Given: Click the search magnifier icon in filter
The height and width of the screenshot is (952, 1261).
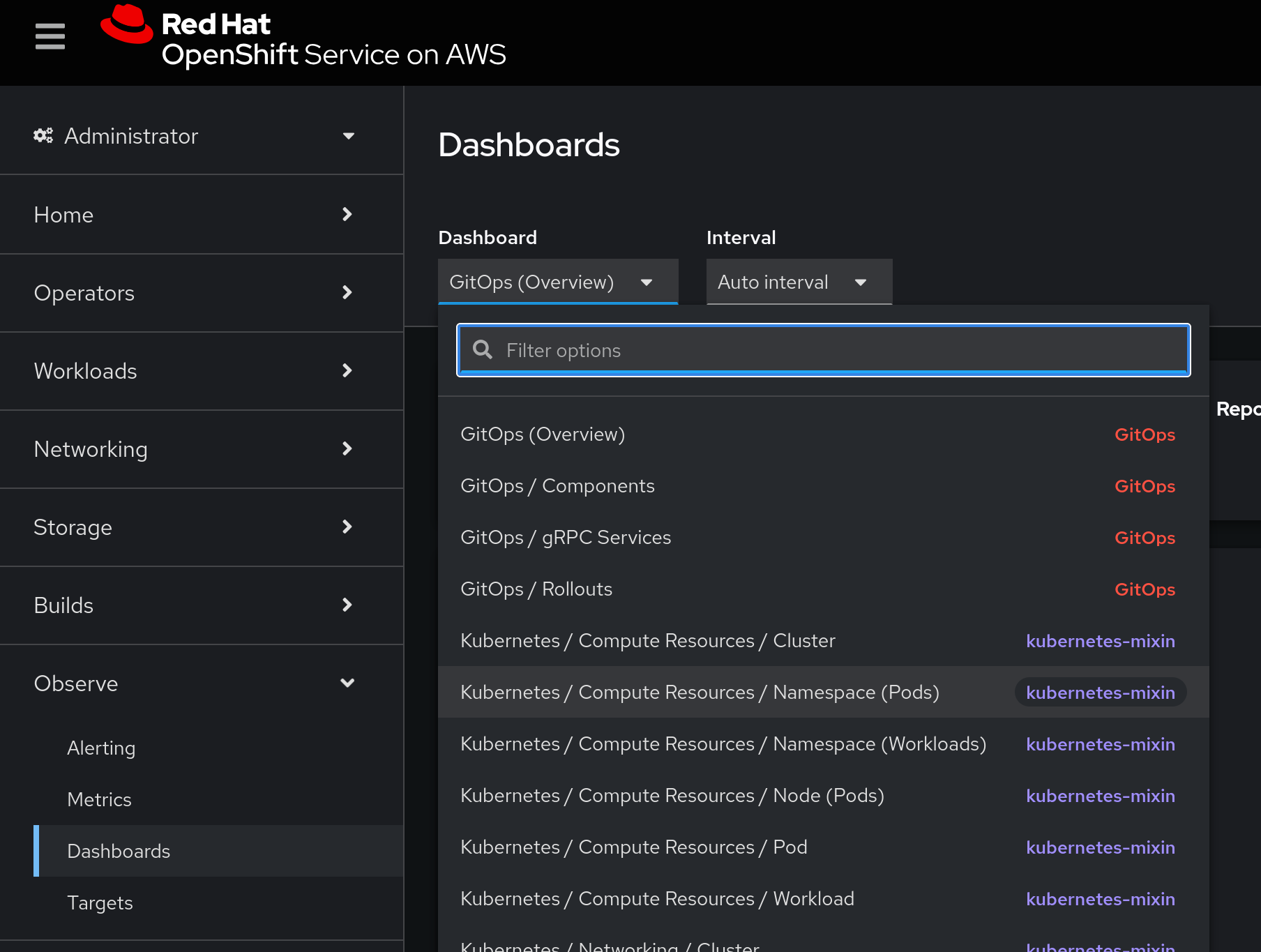Looking at the screenshot, I should click(483, 350).
